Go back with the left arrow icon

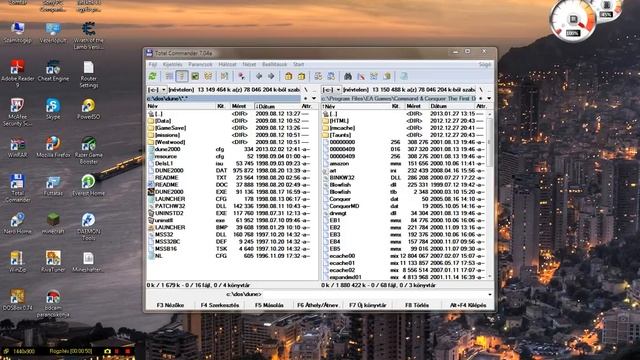(x=258, y=76)
